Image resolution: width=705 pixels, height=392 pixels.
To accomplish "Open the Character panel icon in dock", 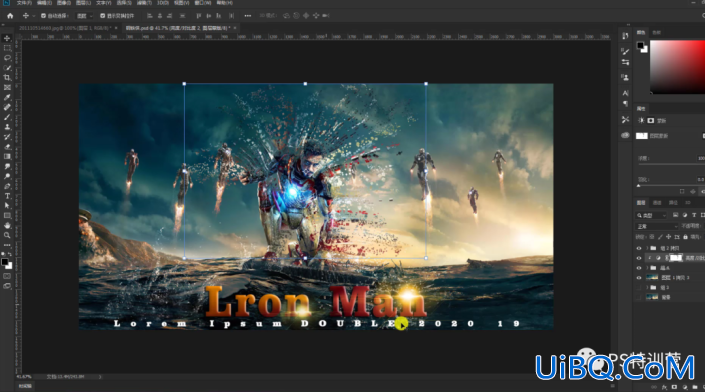I will click(x=625, y=93).
